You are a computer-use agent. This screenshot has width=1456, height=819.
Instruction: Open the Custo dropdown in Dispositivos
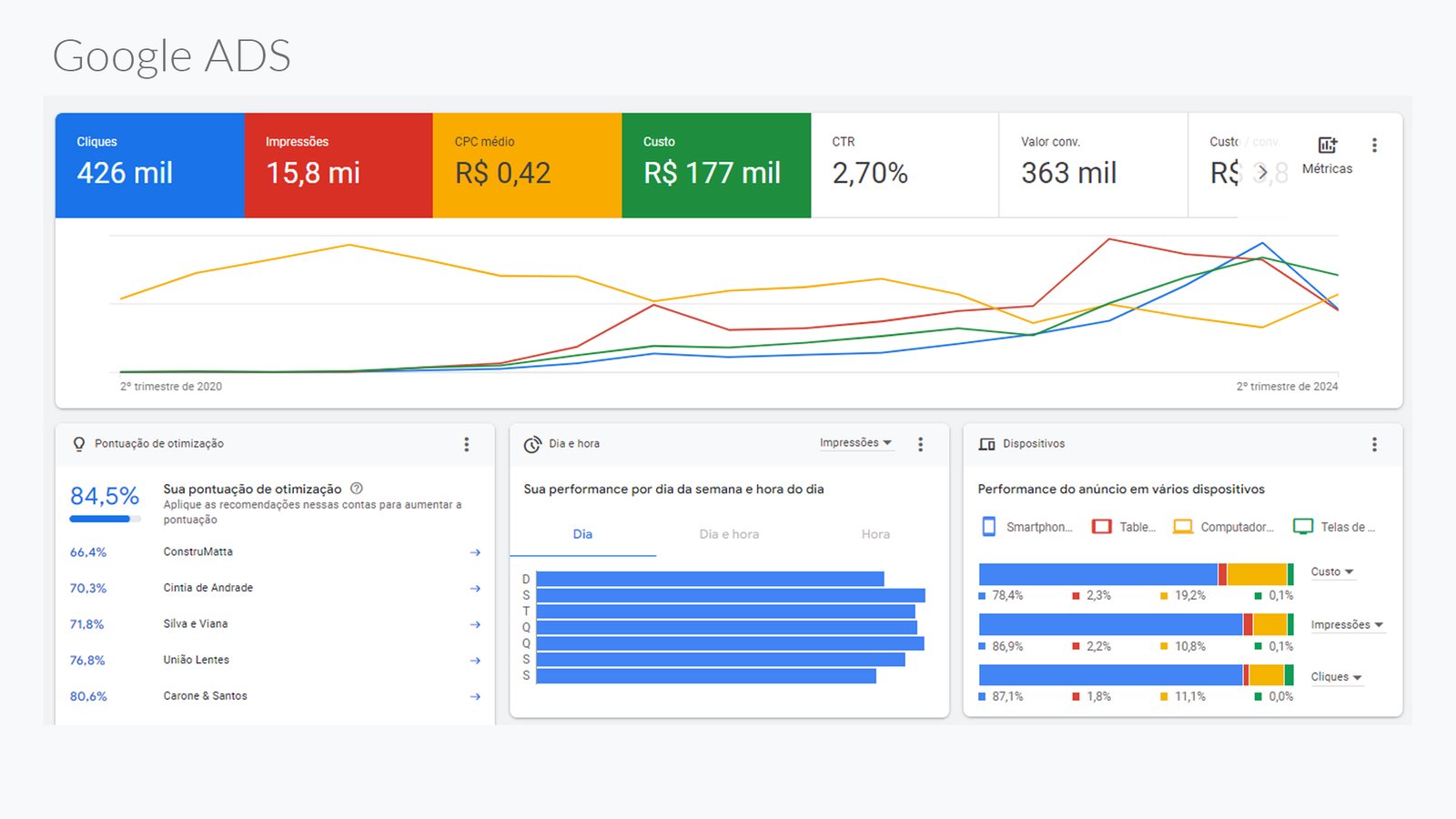[x=1332, y=572]
